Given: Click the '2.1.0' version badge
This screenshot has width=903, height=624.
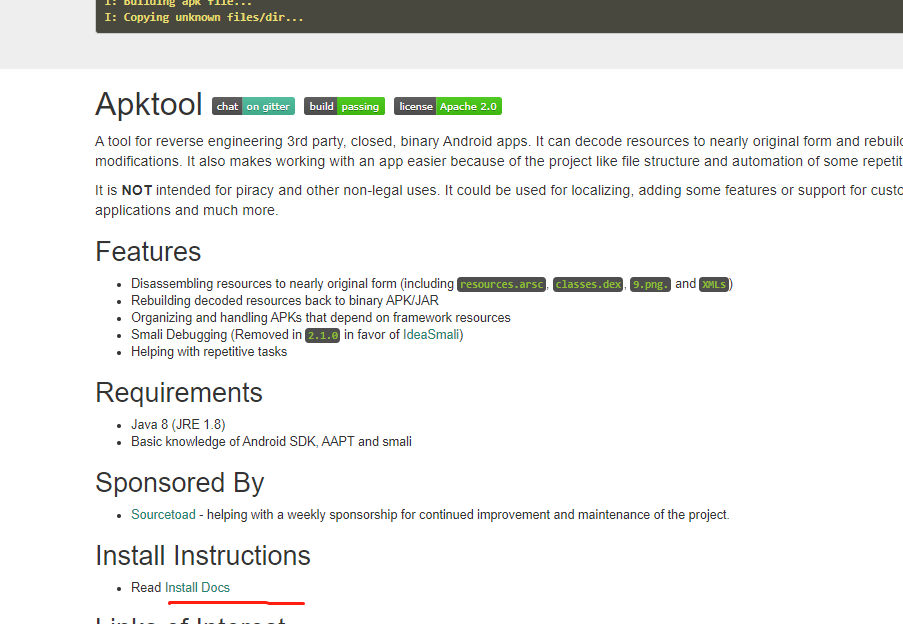Looking at the screenshot, I should click(x=322, y=334).
